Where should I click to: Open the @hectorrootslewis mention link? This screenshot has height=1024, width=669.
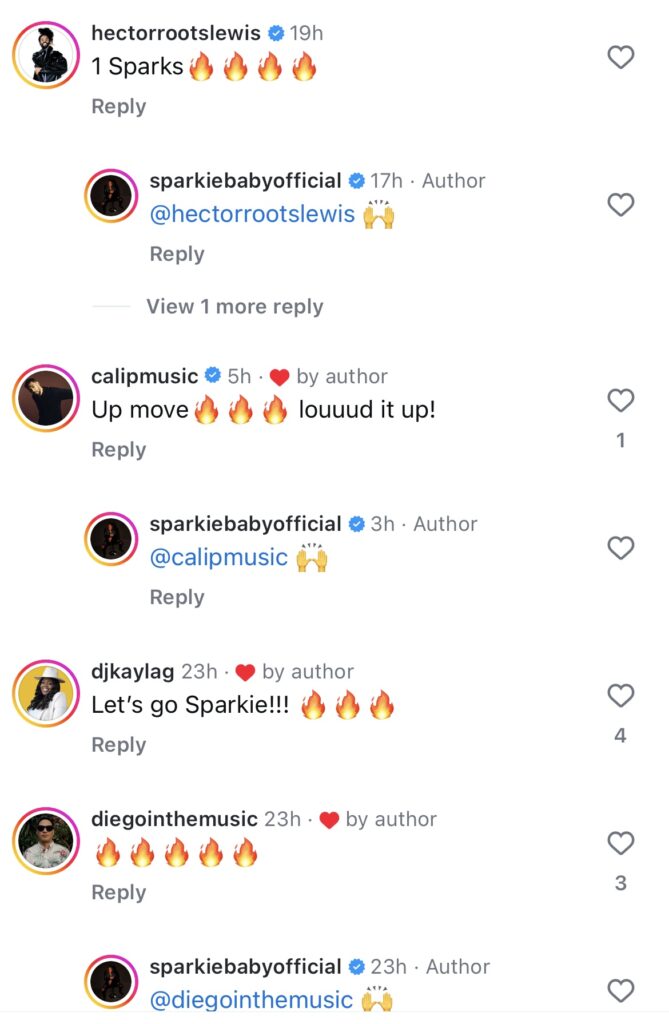pos(252,214)
